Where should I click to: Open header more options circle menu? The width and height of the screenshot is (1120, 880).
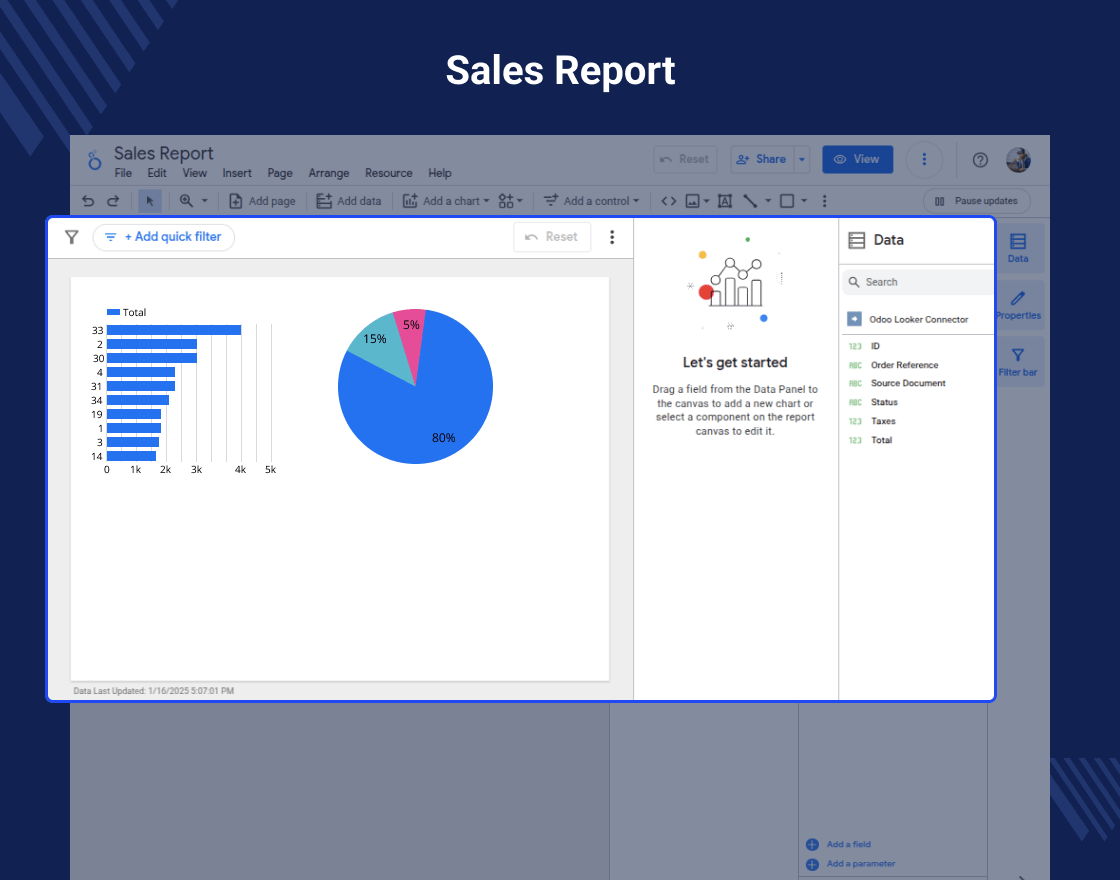pyautogui.click(x=924, y=159)
